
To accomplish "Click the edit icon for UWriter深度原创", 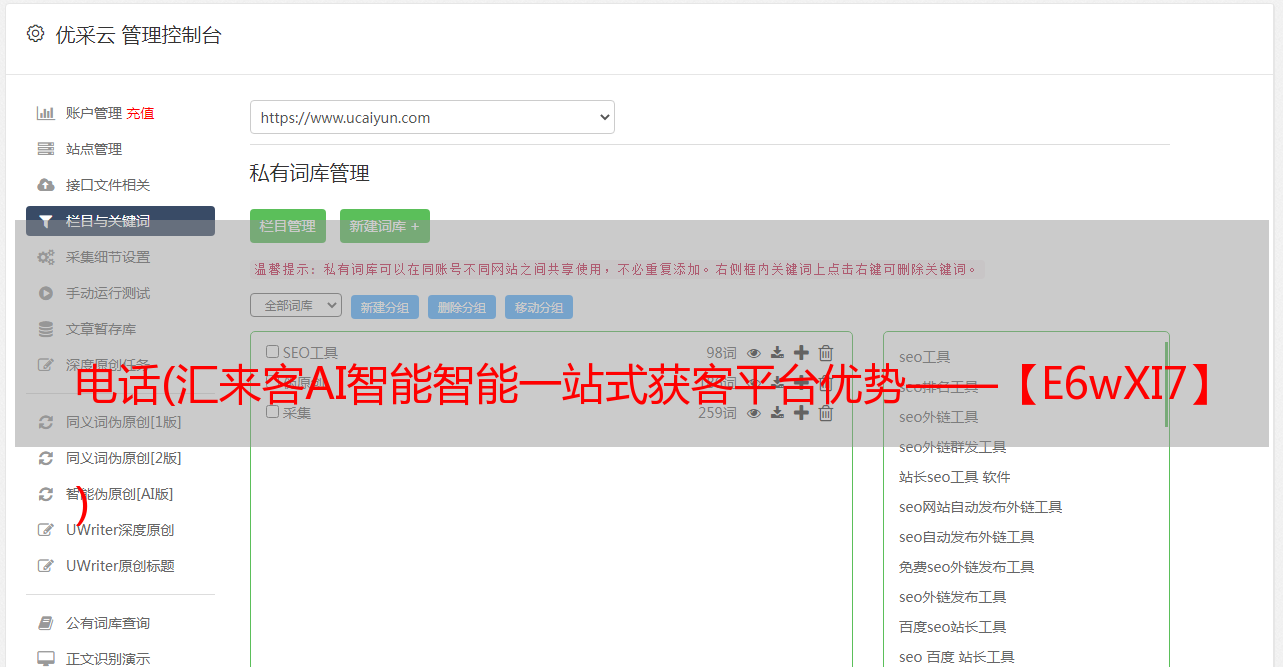I will (46, 530).
